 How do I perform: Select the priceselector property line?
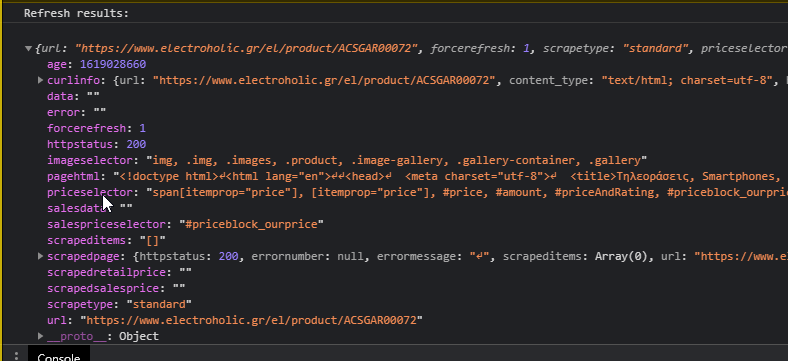point(417,193)
